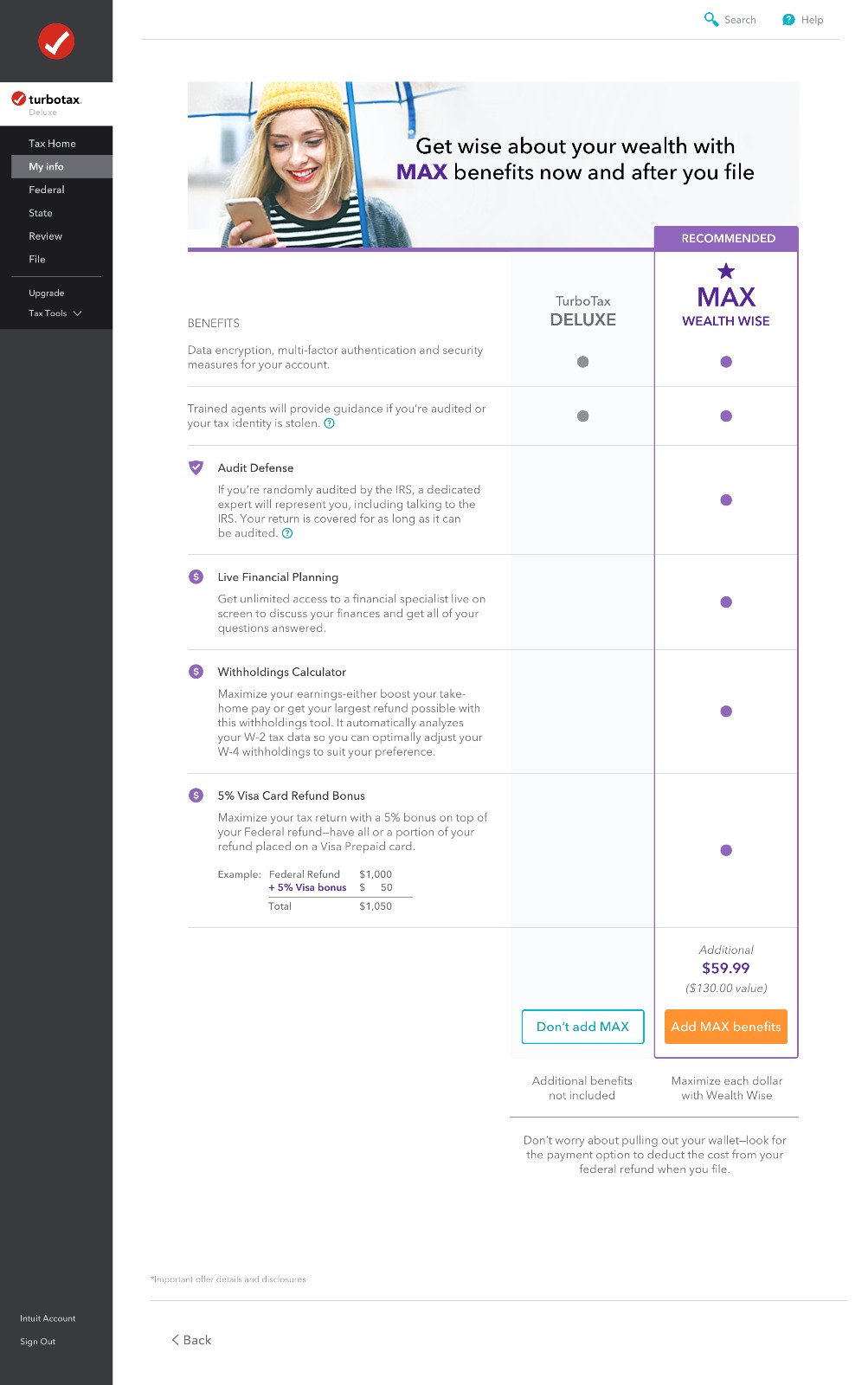Click the Withholdings Calculator dollar icon
The image size is (868, 1385).
tap(196, 672)
